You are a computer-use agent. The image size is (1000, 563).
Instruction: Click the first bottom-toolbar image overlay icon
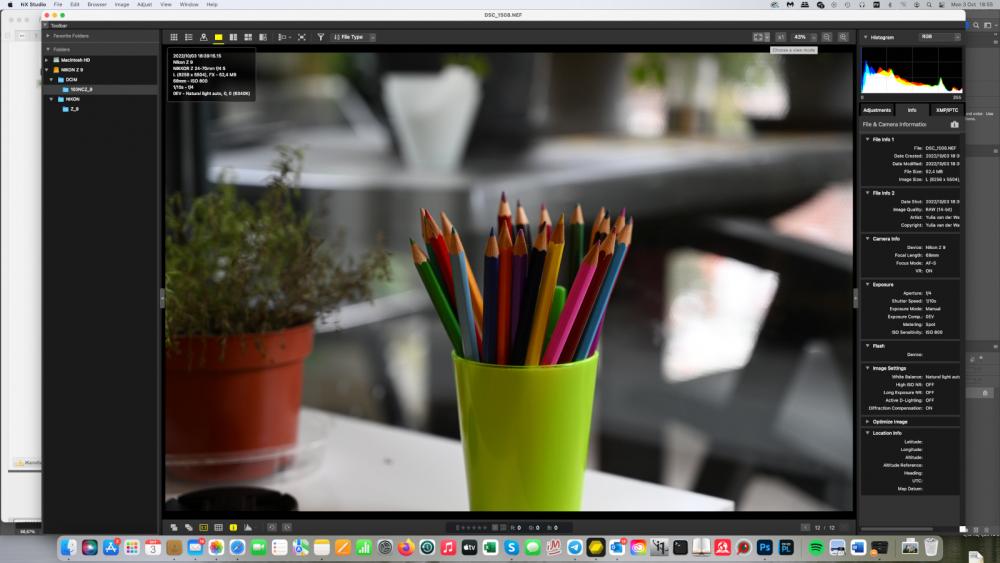pyautogui.click(x=173, y=527)
